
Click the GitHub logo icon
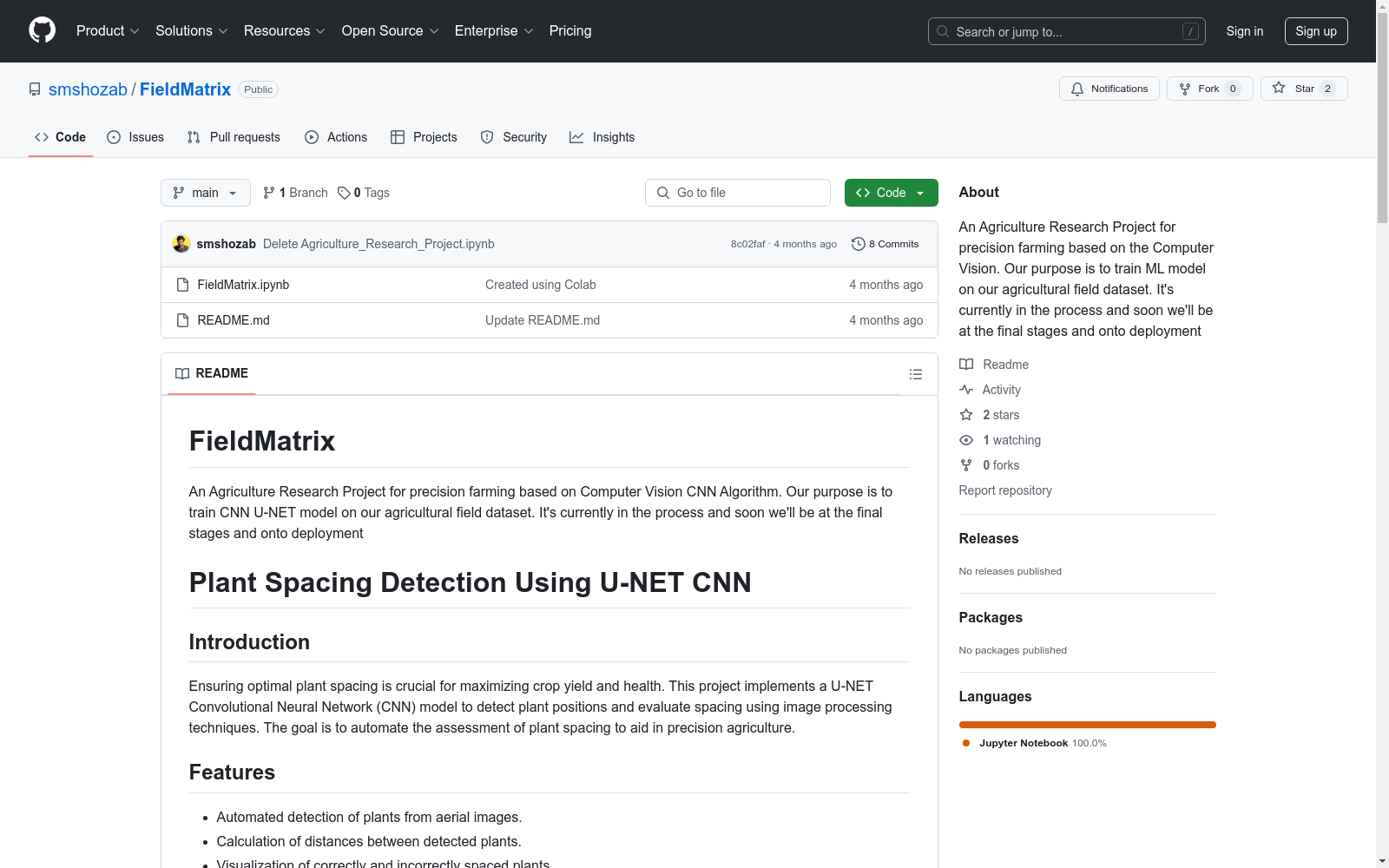[42, 30]
